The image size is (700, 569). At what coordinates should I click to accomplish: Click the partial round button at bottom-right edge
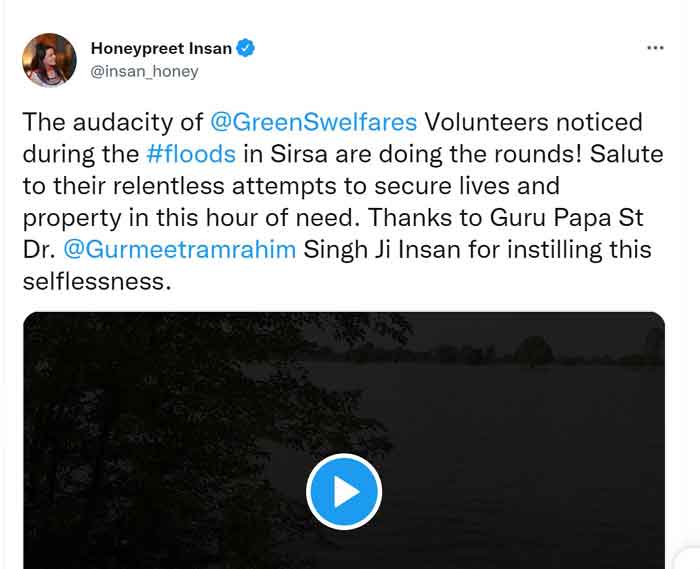click(688, 558)
